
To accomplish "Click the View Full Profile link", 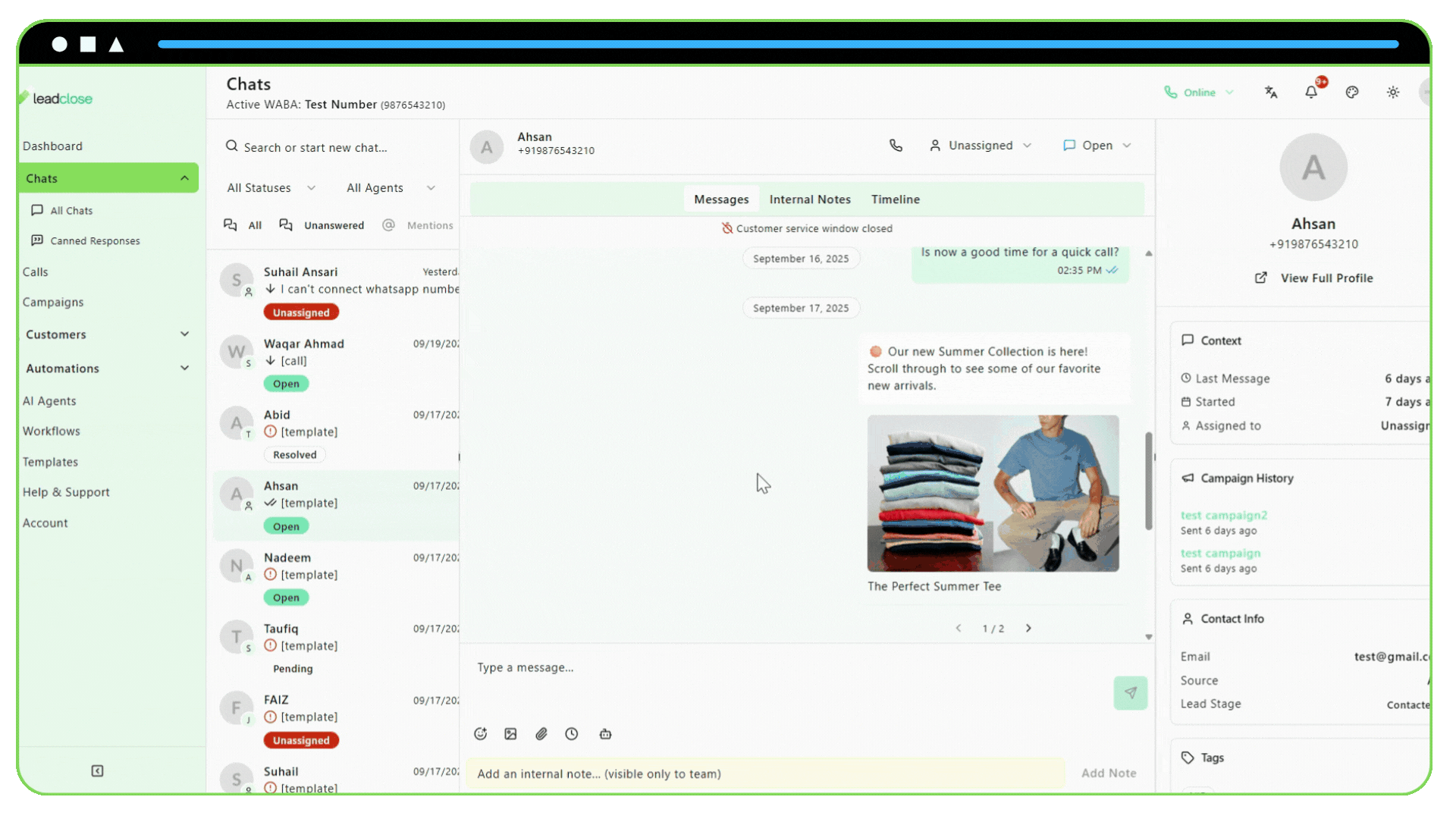I will 1326,278.
